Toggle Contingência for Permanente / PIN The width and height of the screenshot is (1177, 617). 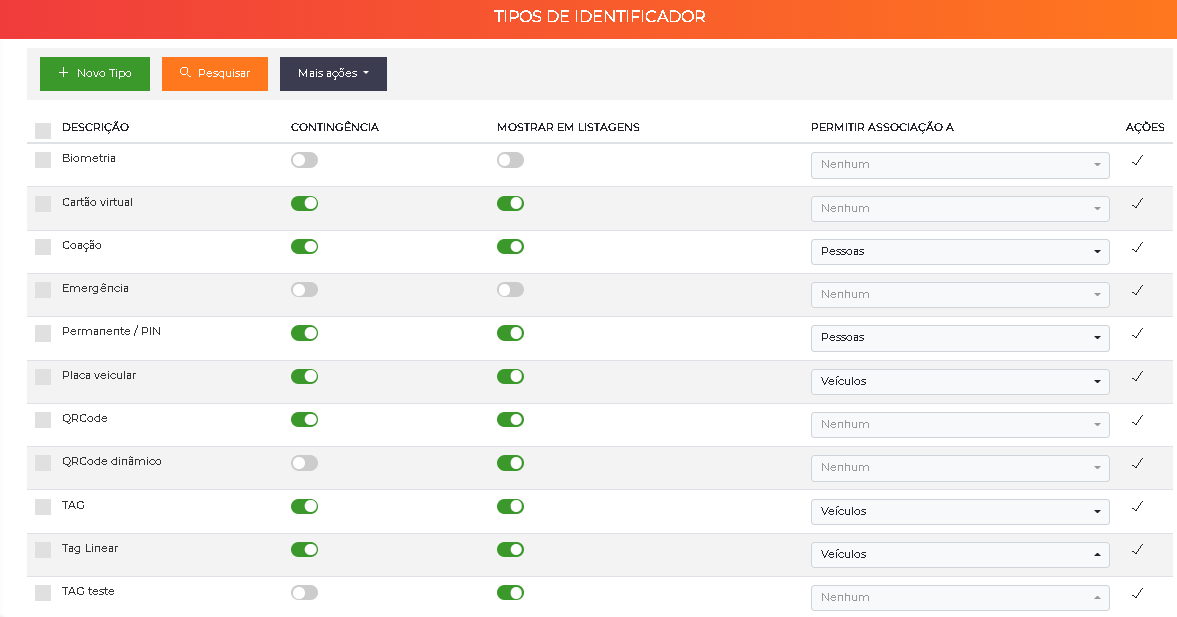304,333
